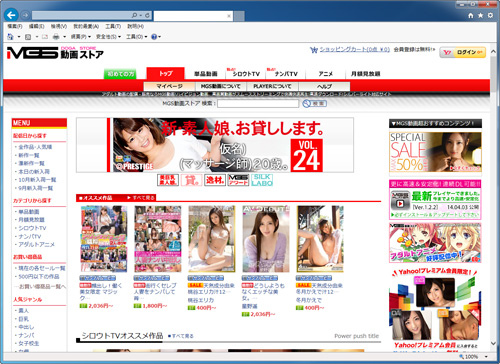
Task: Select the ナンパTV tab
Action: (x=286, y=74)
